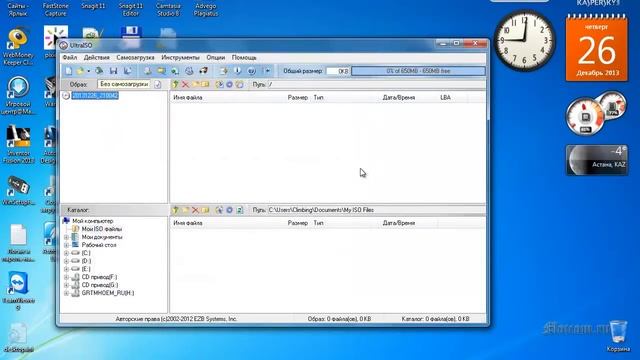Click the Add files arrow icon in main toolbar

click(224, 71)
